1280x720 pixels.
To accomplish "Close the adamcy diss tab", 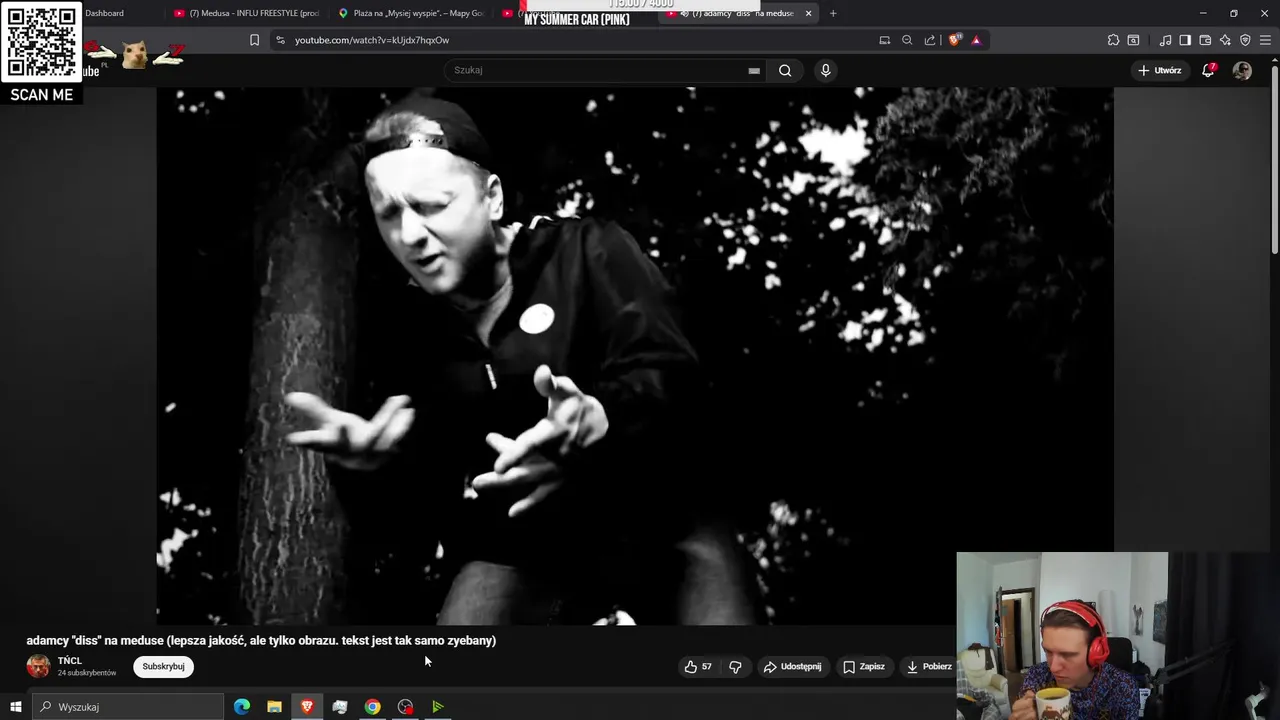I will coord(808,13).
